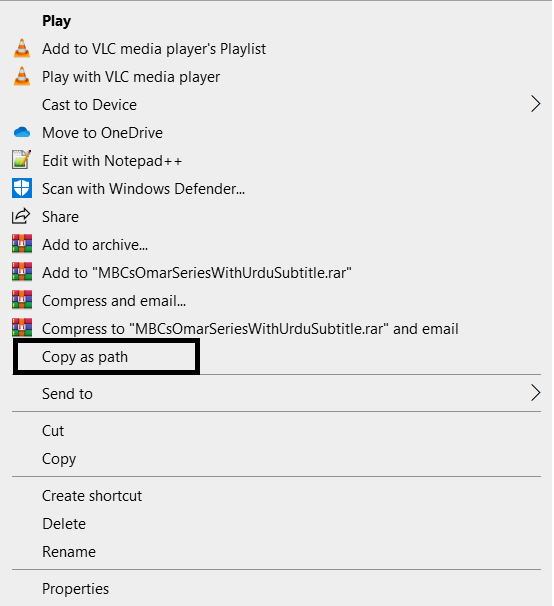Viewport: 554px width, 606px height.
Task: Click the Share arrow icon
Action: tap(21, 216)
